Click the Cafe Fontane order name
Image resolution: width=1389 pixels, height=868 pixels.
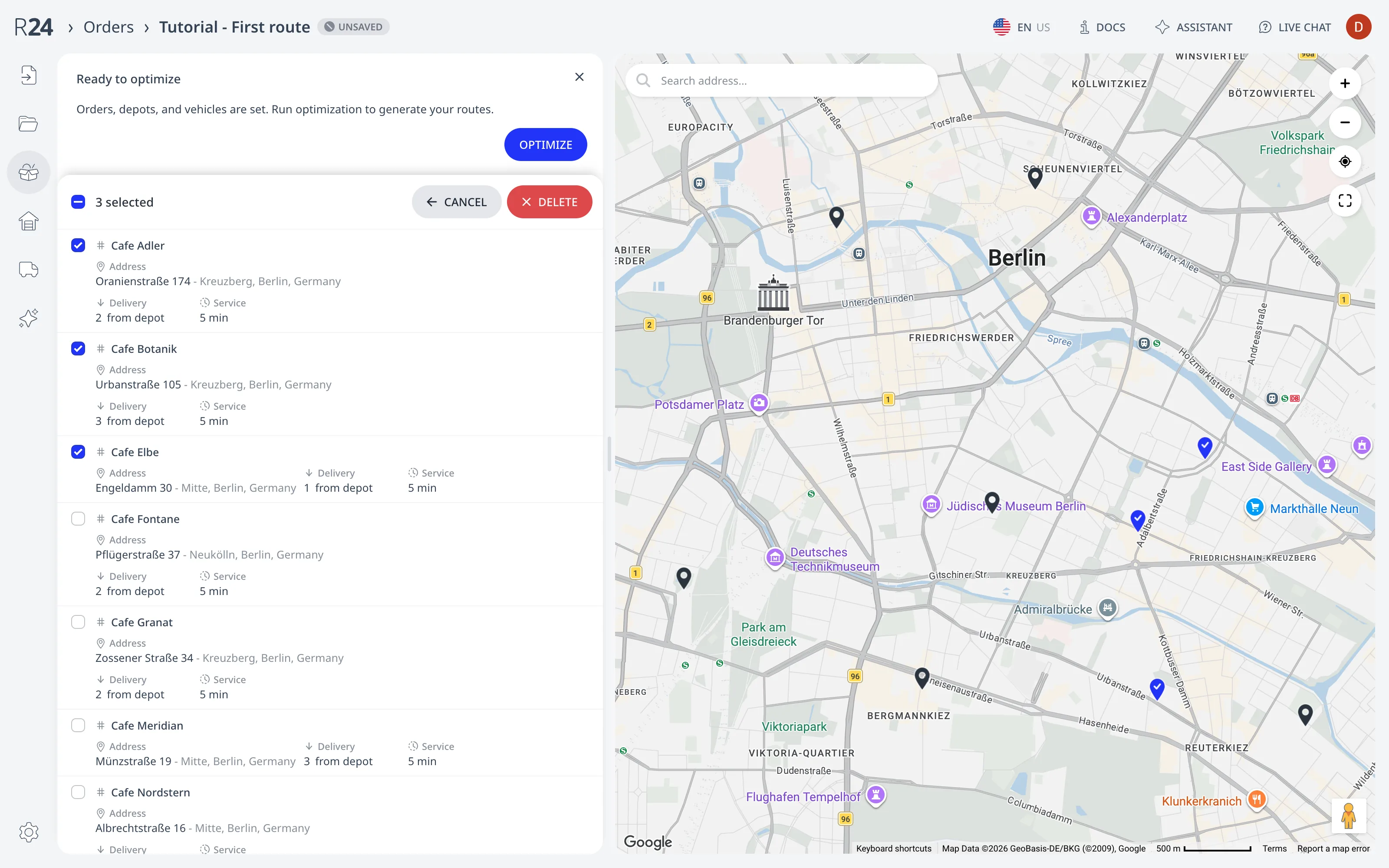[x=145, y=518]
